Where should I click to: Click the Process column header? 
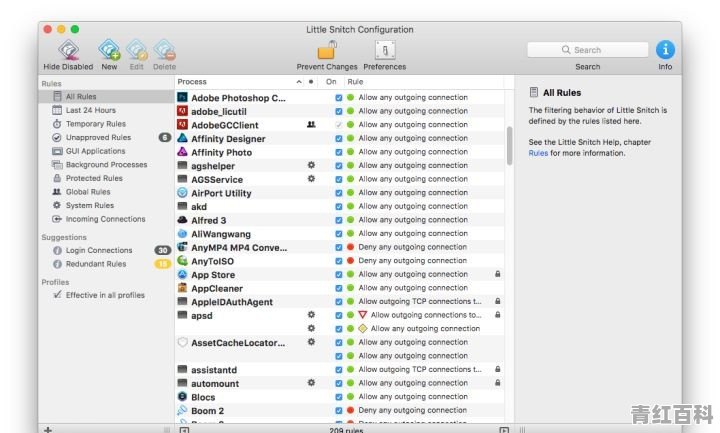[x=192, y=82]
